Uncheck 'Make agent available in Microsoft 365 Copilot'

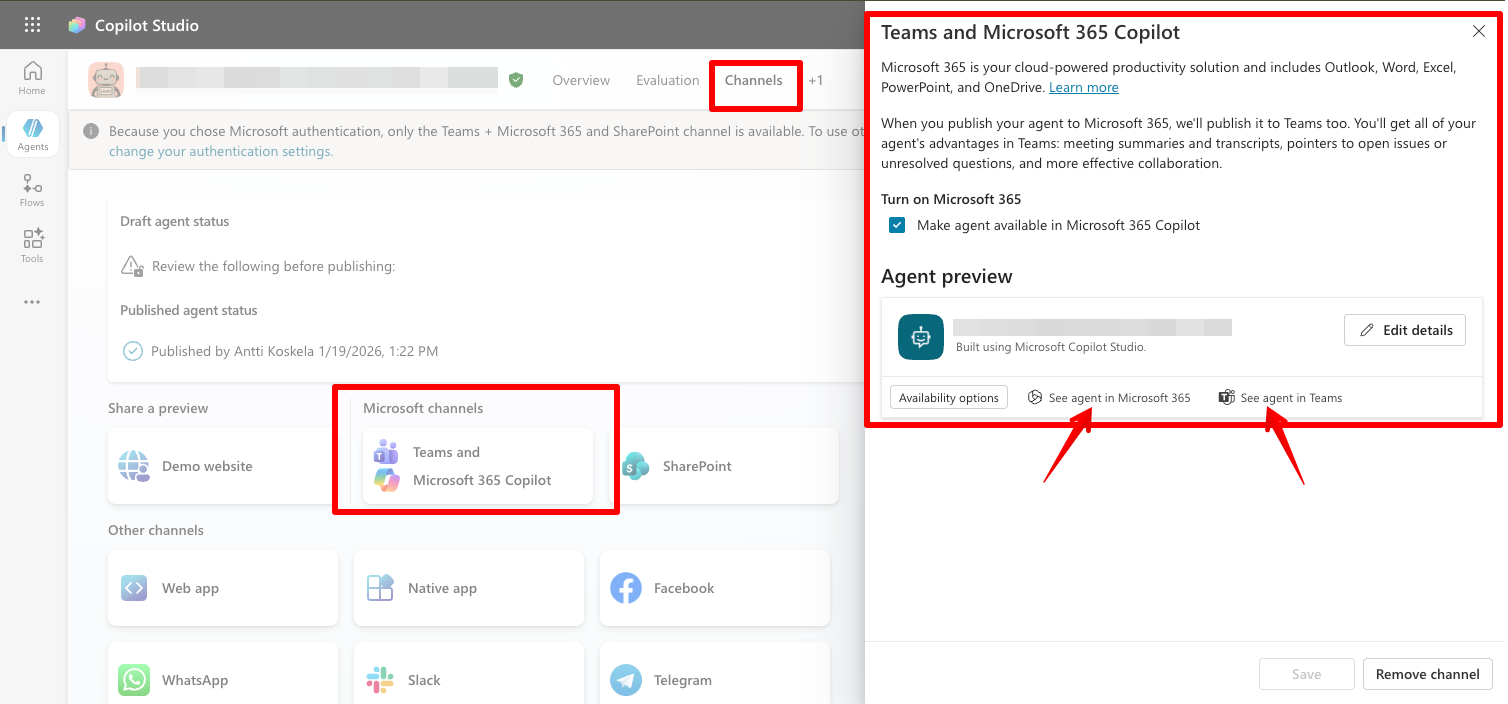click(897, 225)
